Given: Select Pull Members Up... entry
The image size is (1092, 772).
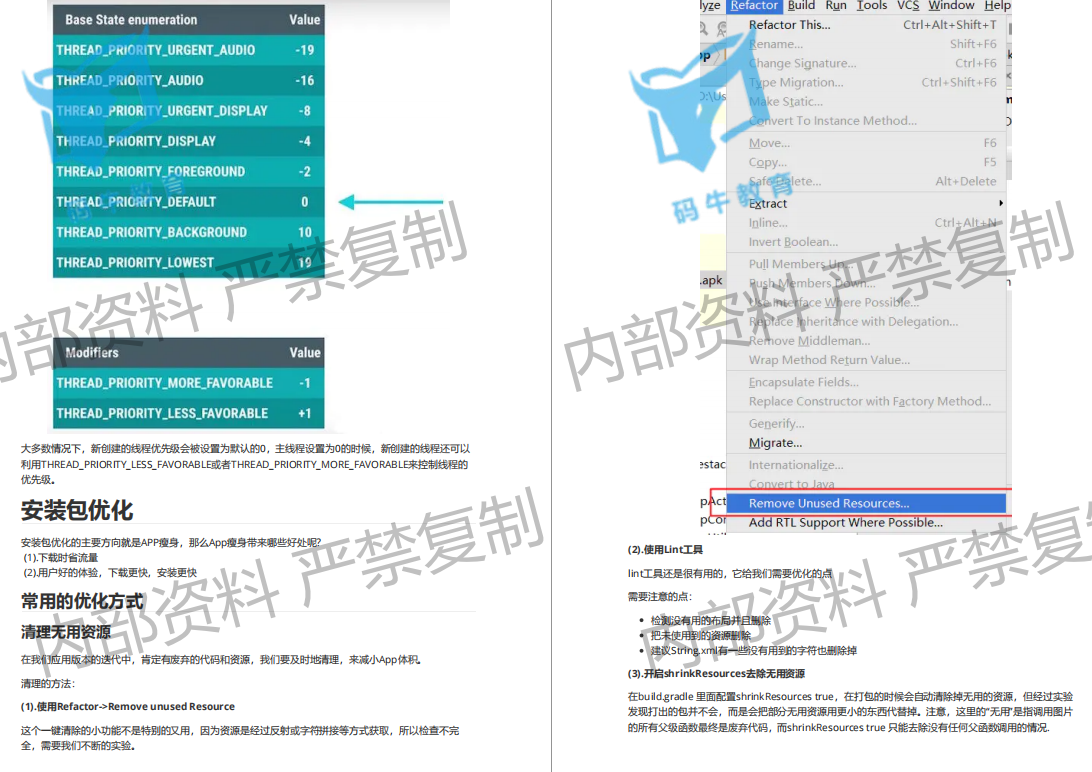Looking at the screenshot, I should (866, 264).
